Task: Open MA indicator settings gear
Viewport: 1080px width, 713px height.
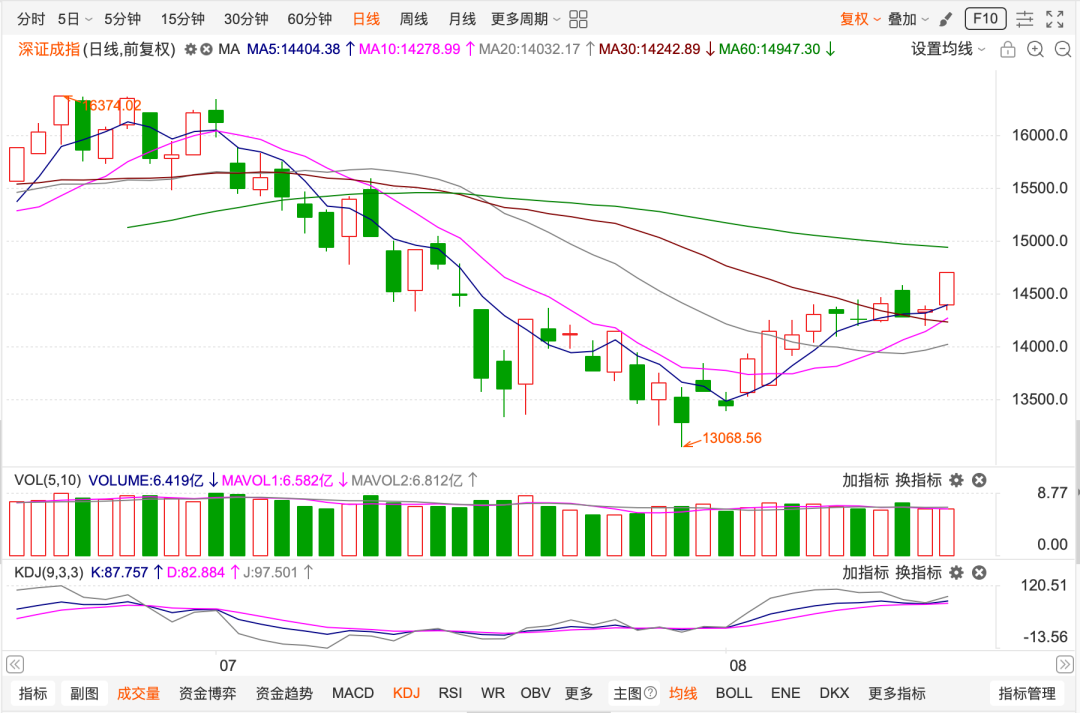Action: 191,50
